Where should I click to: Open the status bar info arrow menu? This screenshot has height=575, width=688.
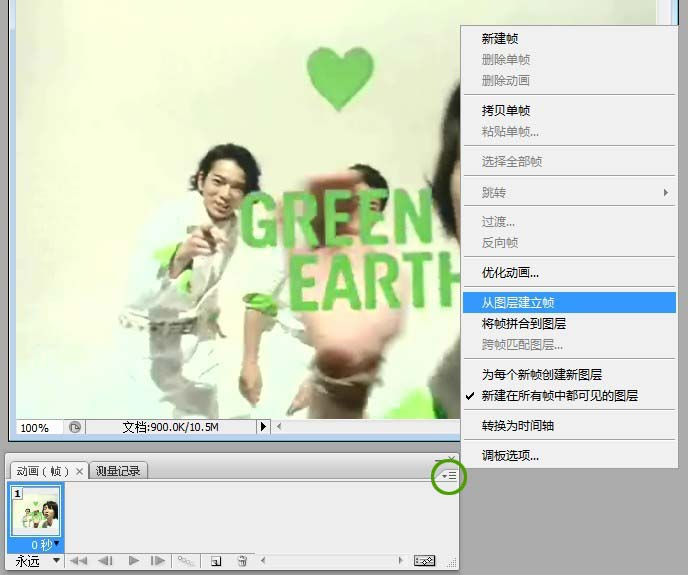point(263,427)
